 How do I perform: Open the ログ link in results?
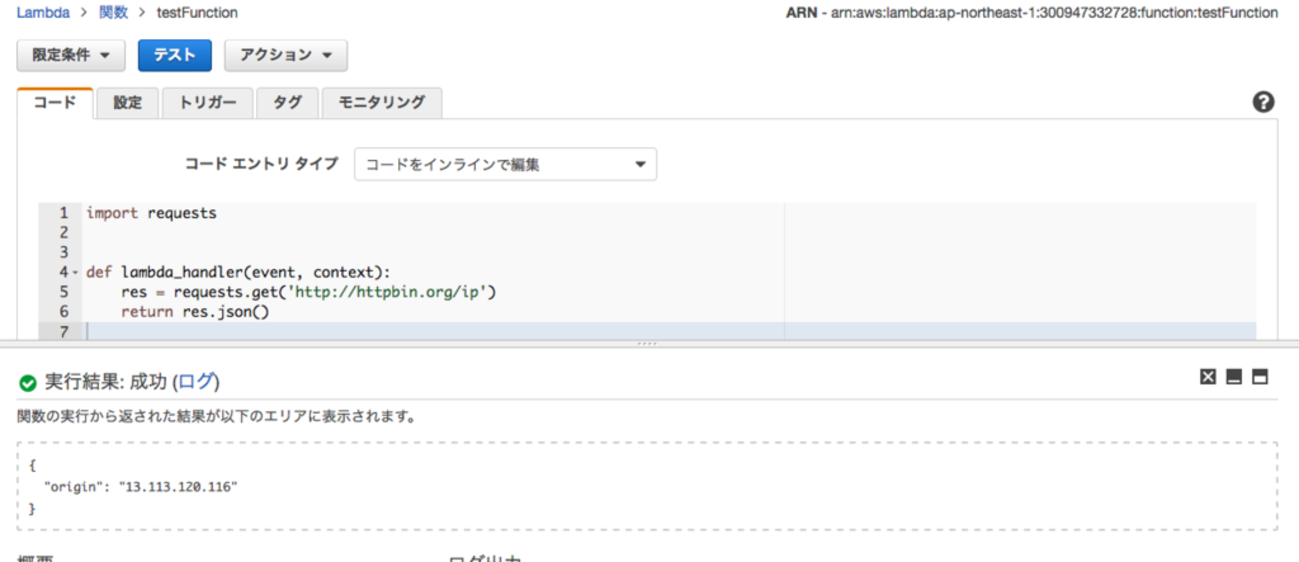tap(195, 381)
